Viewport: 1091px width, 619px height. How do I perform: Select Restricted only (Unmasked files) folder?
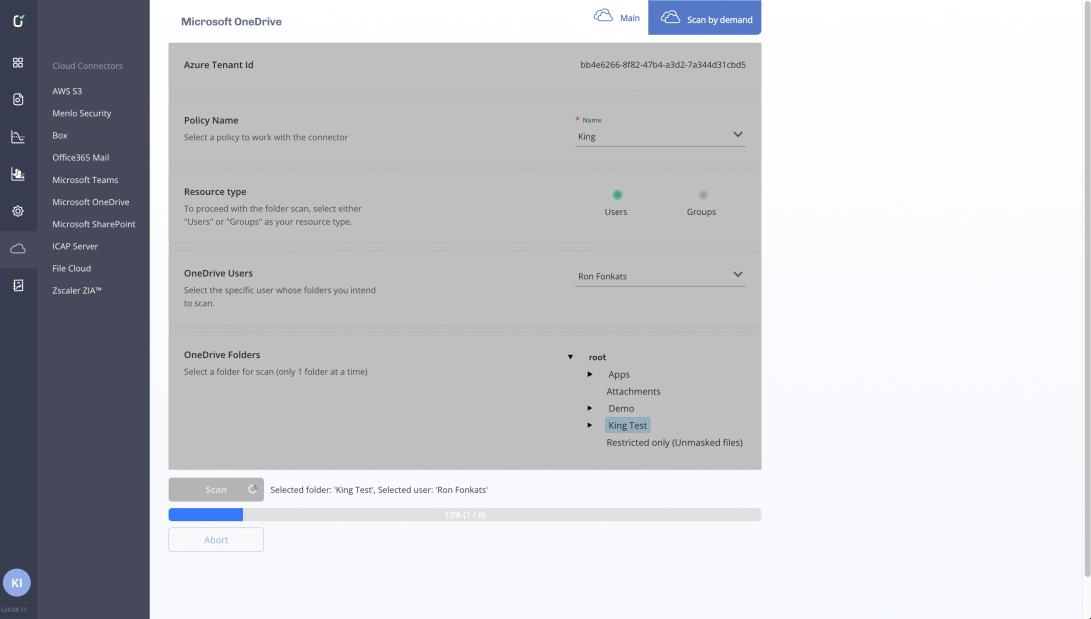[x=674, y=442]
